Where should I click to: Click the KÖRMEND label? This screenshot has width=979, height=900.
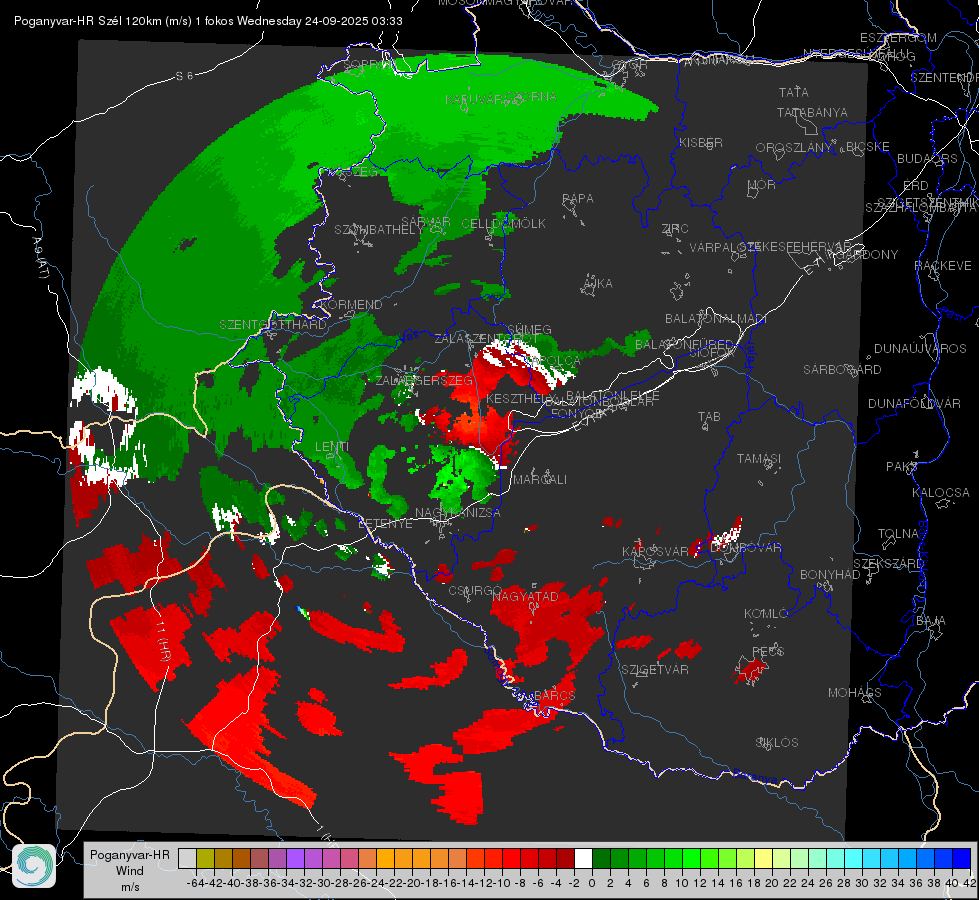click(x=350, y=304)
